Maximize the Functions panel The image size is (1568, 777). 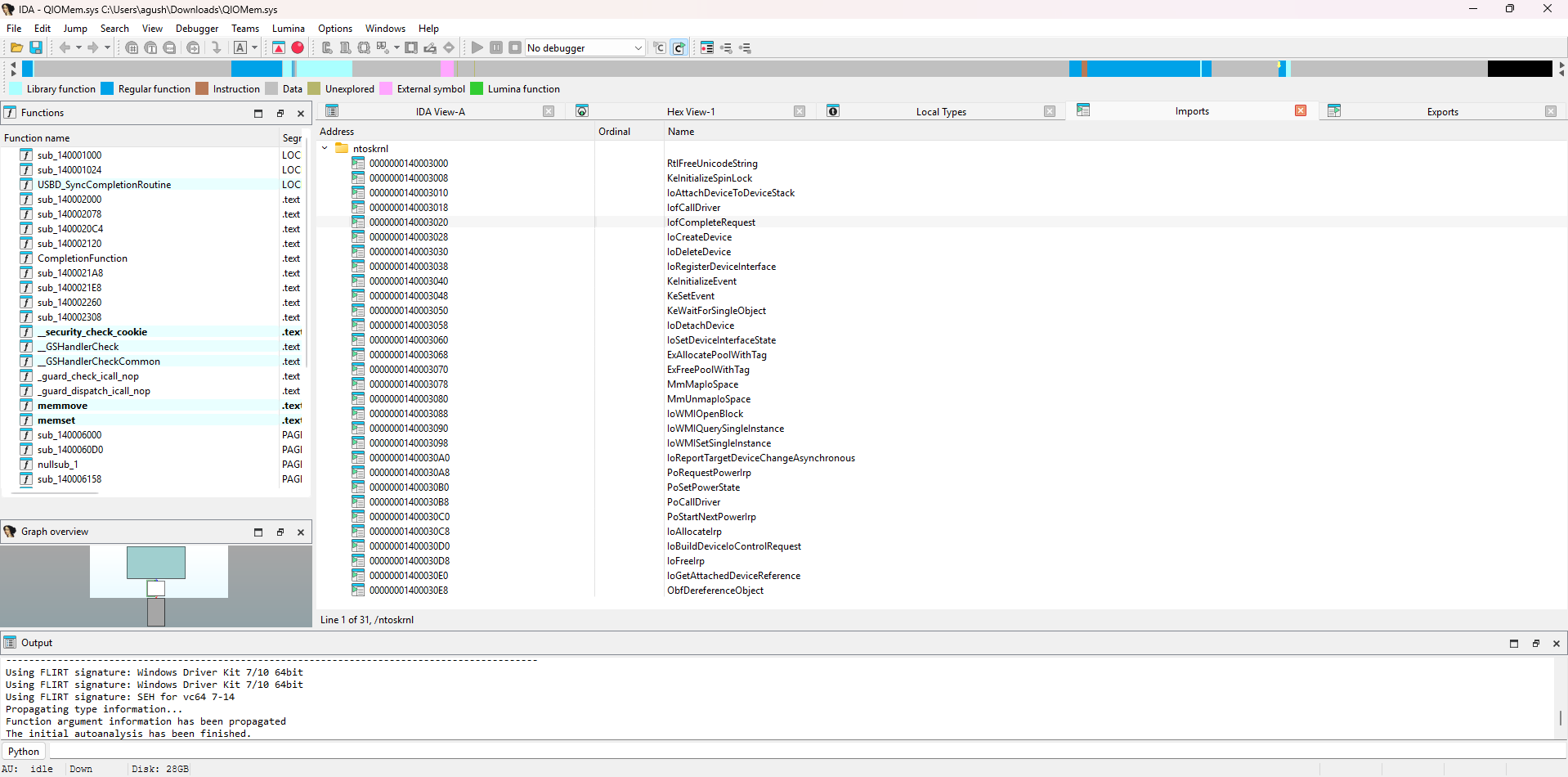click(258, 114)
